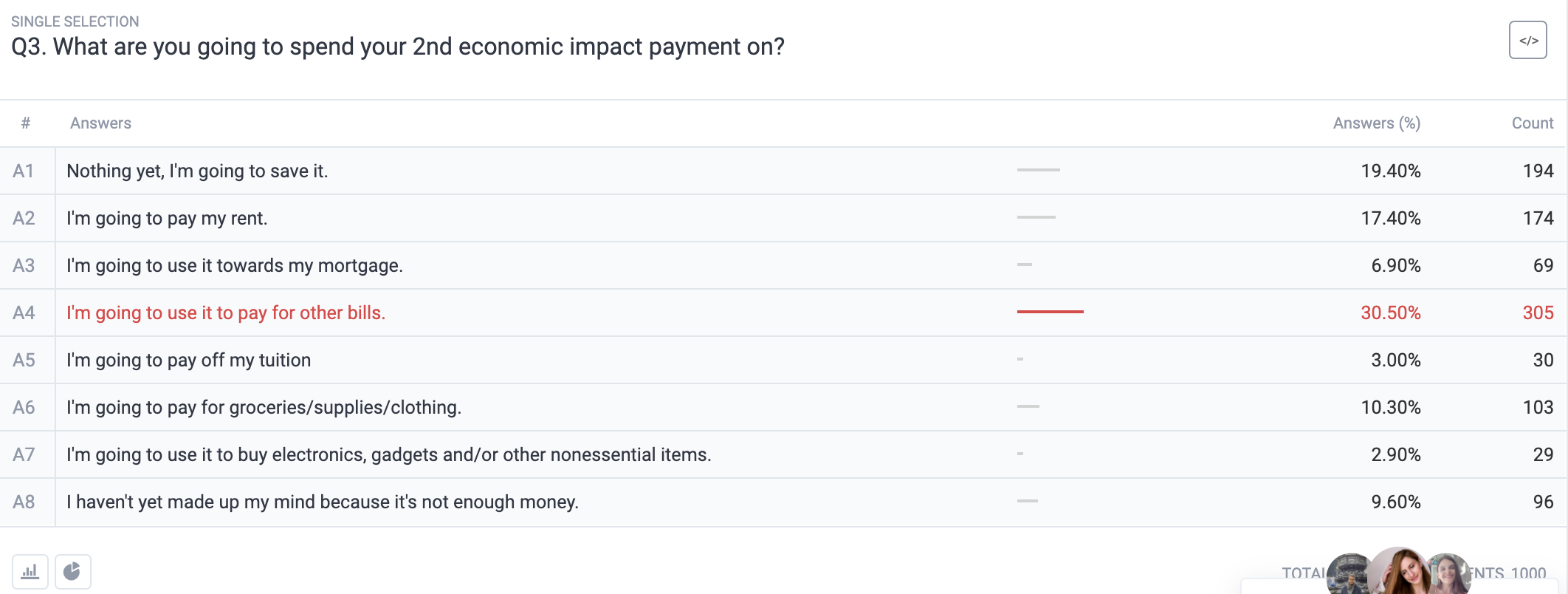Open the embed code icon button
Image resolution: width=1568 pixels, height=594 pixels.
coord(1527,40)
